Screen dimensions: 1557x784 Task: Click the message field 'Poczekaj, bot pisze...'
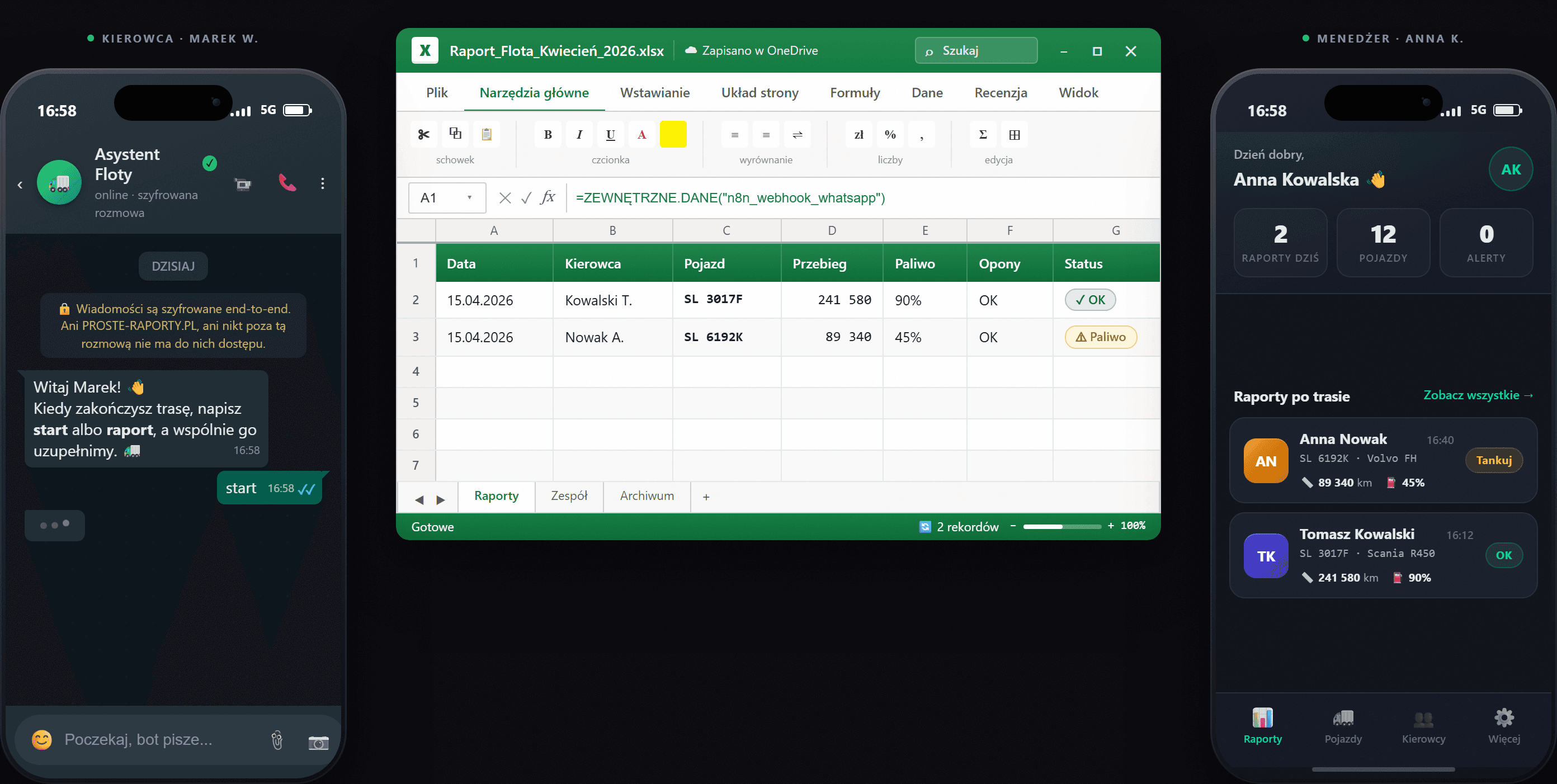pyautogui.click(x=138, y=739)
